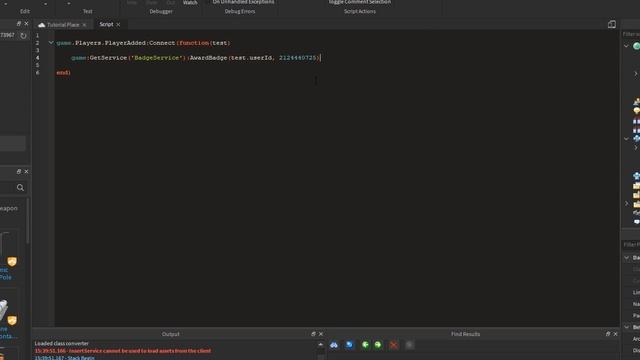This screenshot has width=640, height=360.
Task: Close the Script tab
Action: [x=118, y=25]
